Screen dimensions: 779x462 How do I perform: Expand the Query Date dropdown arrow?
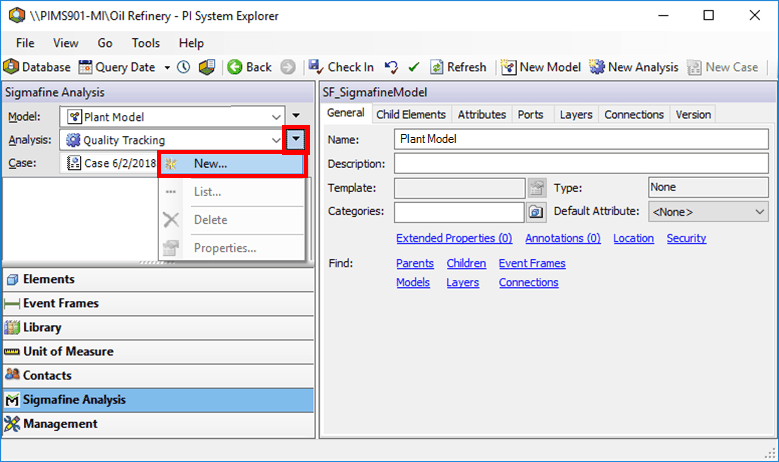pyautogui.click(x=167, y=67)
